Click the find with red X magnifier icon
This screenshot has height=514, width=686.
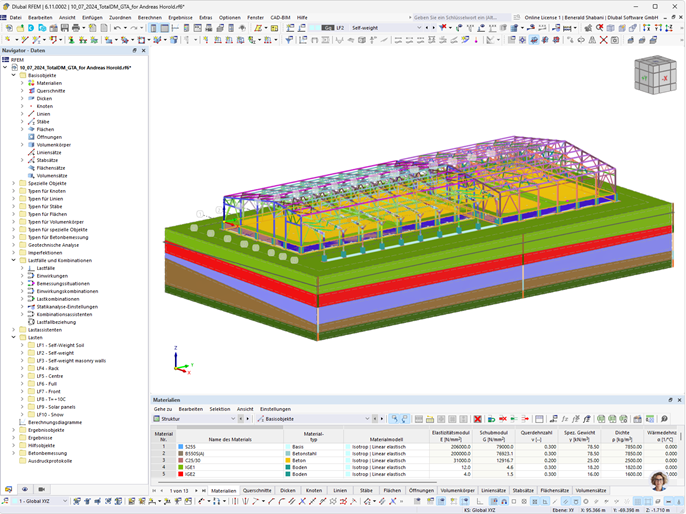(599, 28)
